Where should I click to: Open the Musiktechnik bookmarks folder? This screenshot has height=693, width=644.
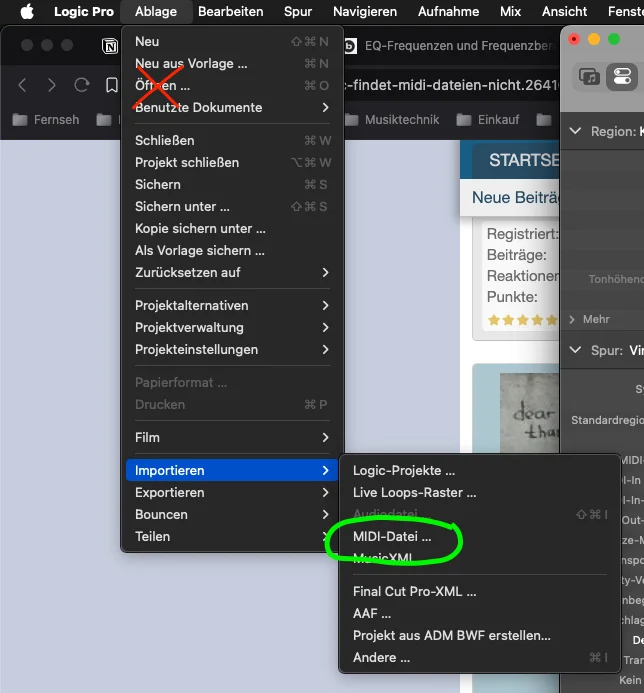tap(392, 120)
